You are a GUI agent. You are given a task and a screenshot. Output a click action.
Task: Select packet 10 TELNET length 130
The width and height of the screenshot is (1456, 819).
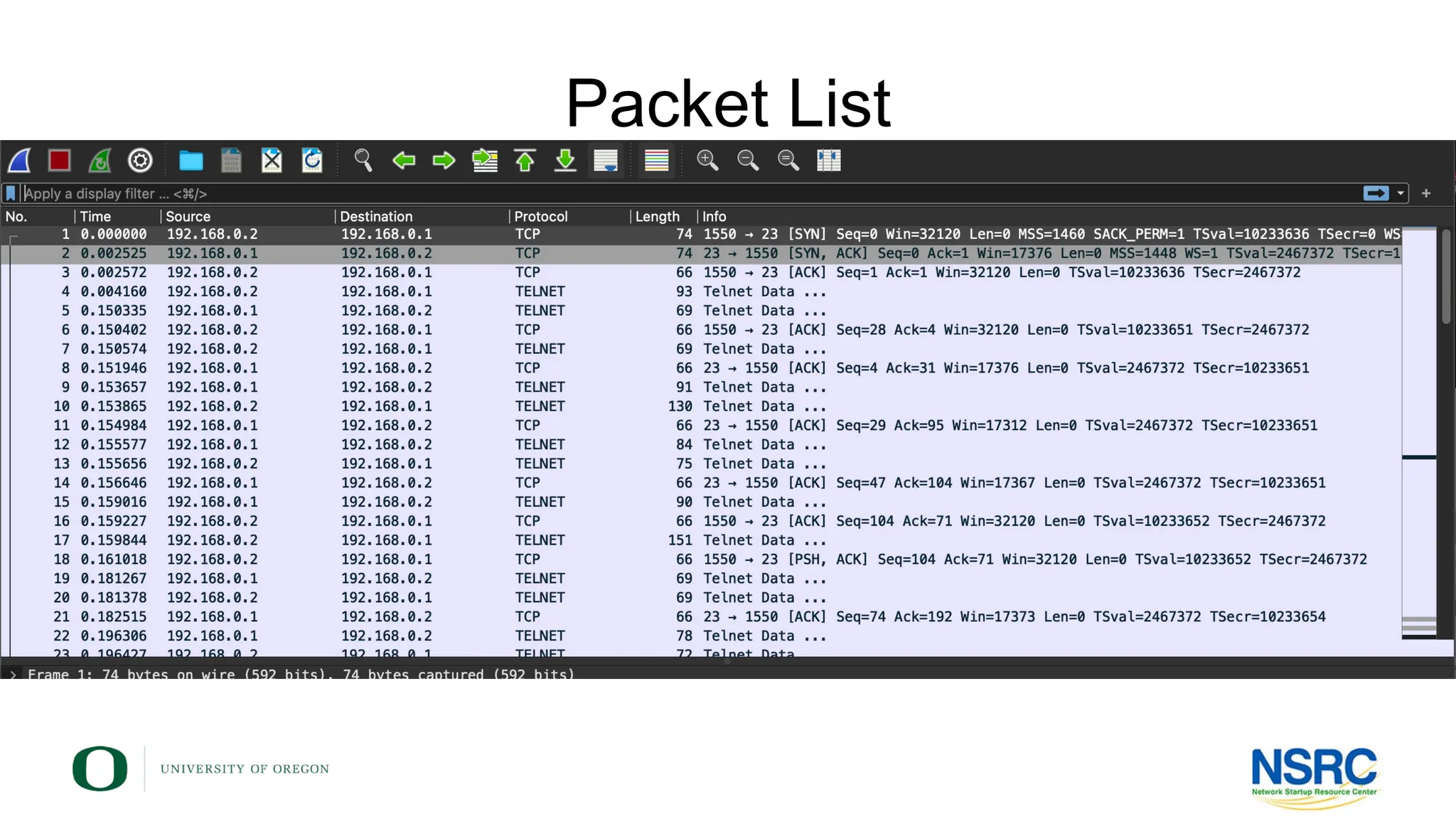(x=701, y=407)
